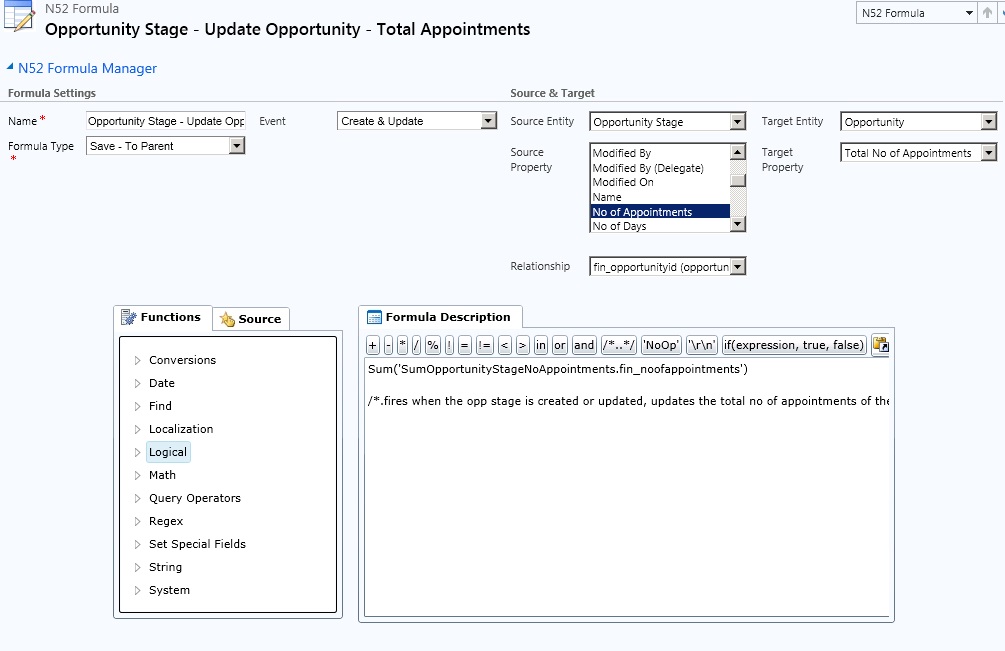Click the 'NoOp' toolbar button
1005x651 pixels.
pyautogui.click(x=661, y=345)
